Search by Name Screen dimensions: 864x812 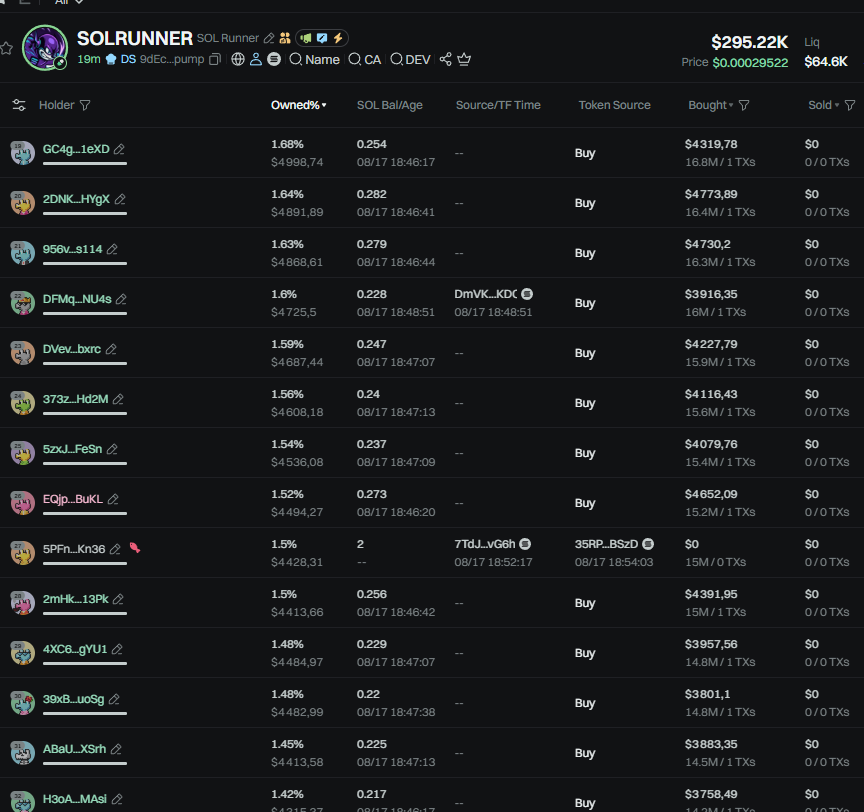(315, 59)
